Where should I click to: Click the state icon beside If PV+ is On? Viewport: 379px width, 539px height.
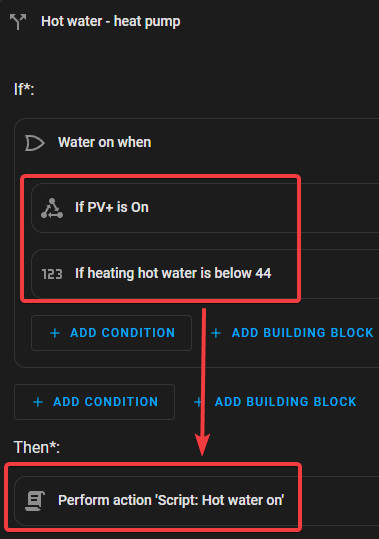pos(52,208)
